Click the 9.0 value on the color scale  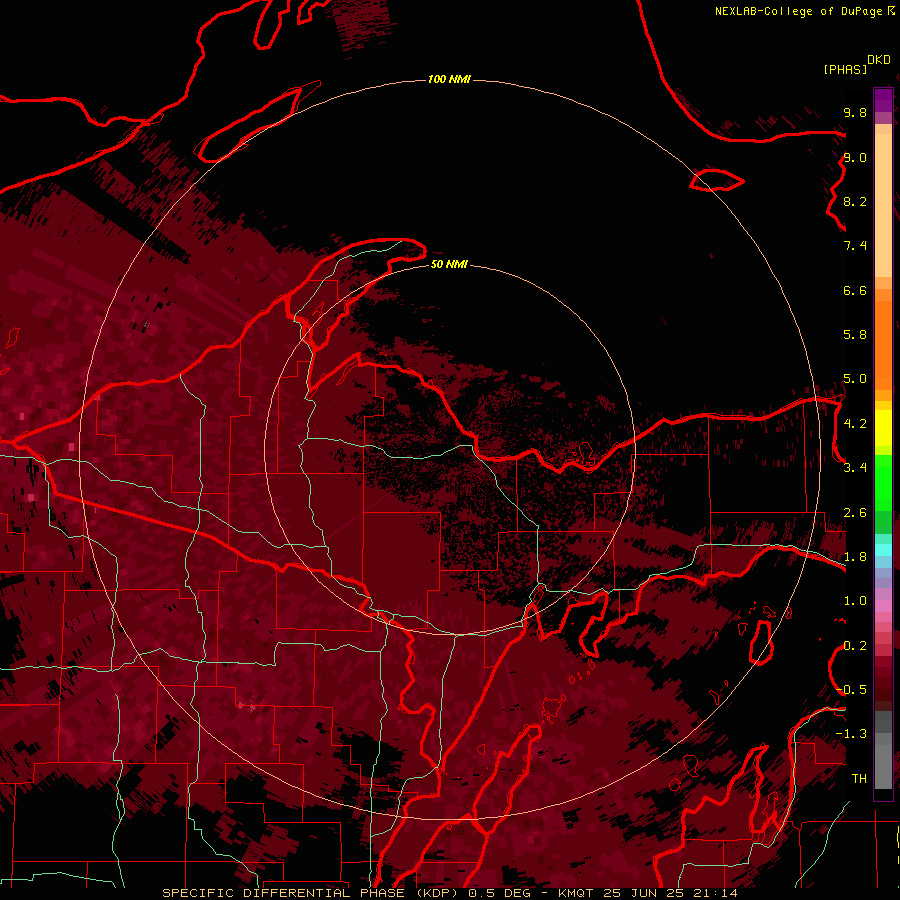855,157
